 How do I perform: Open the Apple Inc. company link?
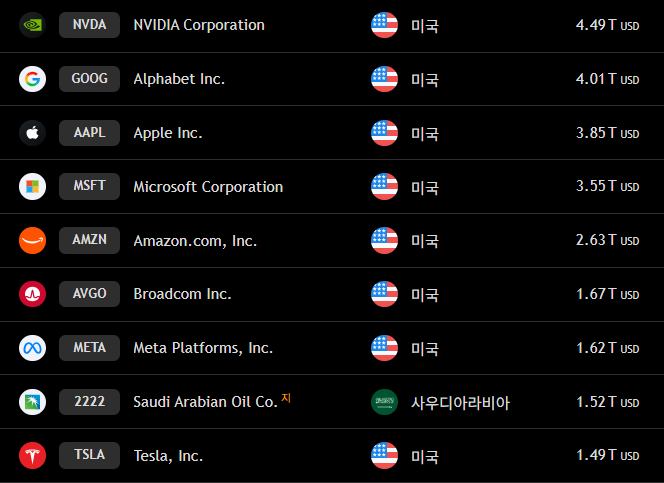168,133
